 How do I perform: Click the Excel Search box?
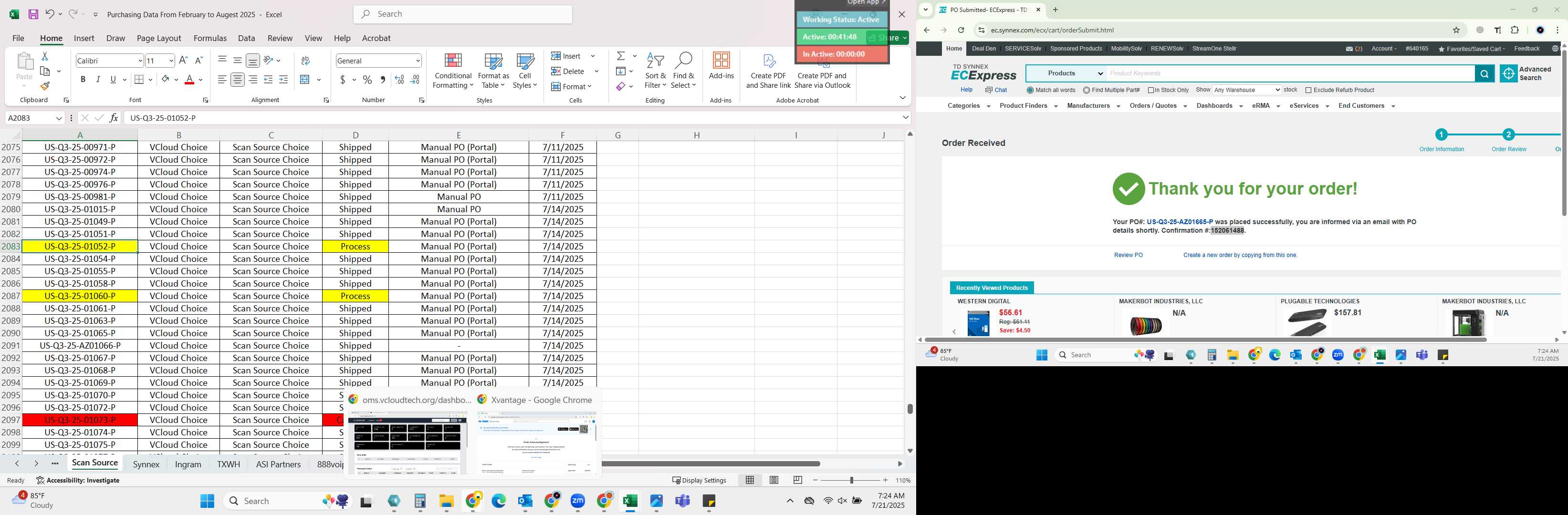(x=463, y=14)
